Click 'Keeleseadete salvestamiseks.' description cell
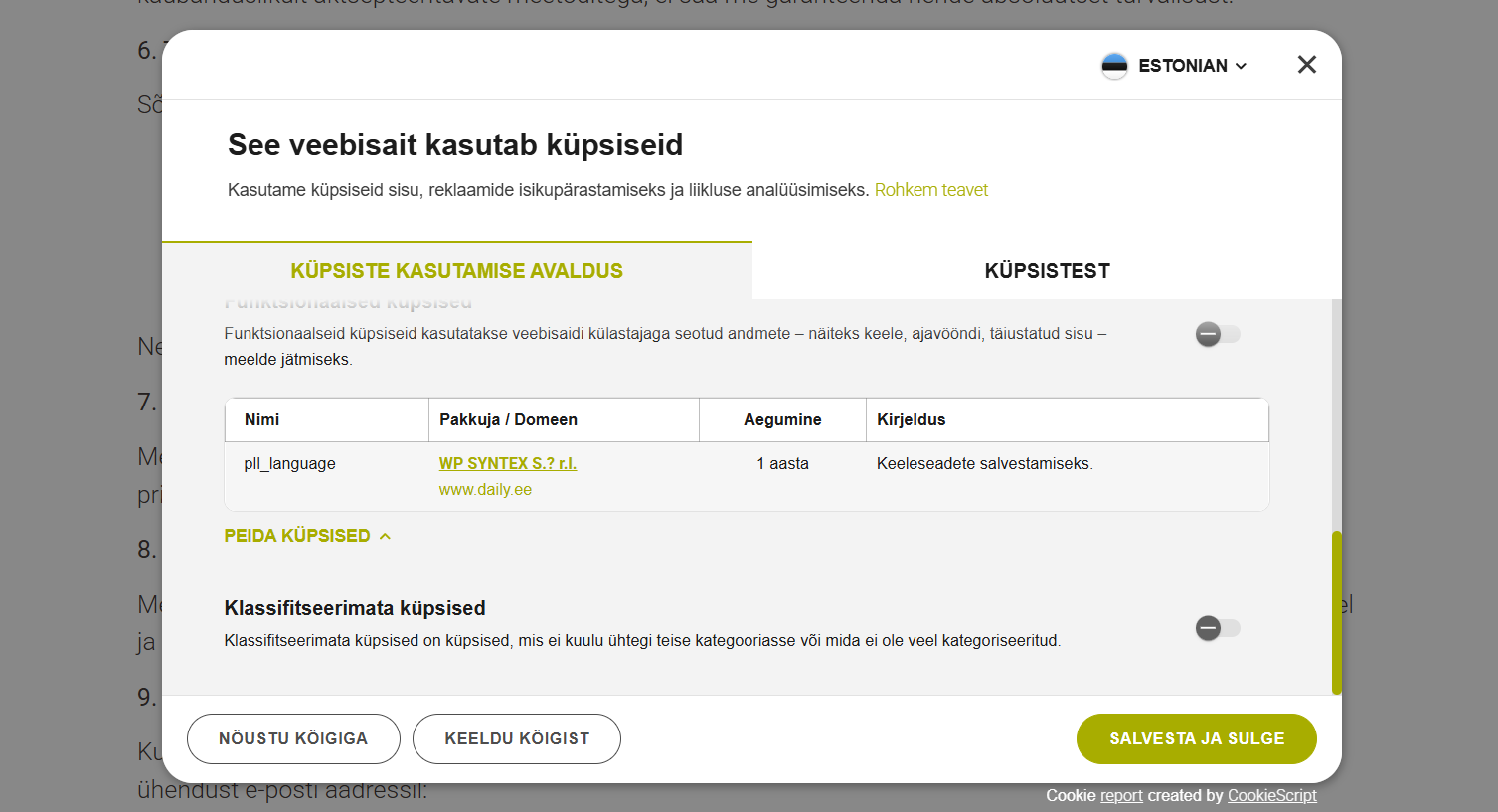 985,463
